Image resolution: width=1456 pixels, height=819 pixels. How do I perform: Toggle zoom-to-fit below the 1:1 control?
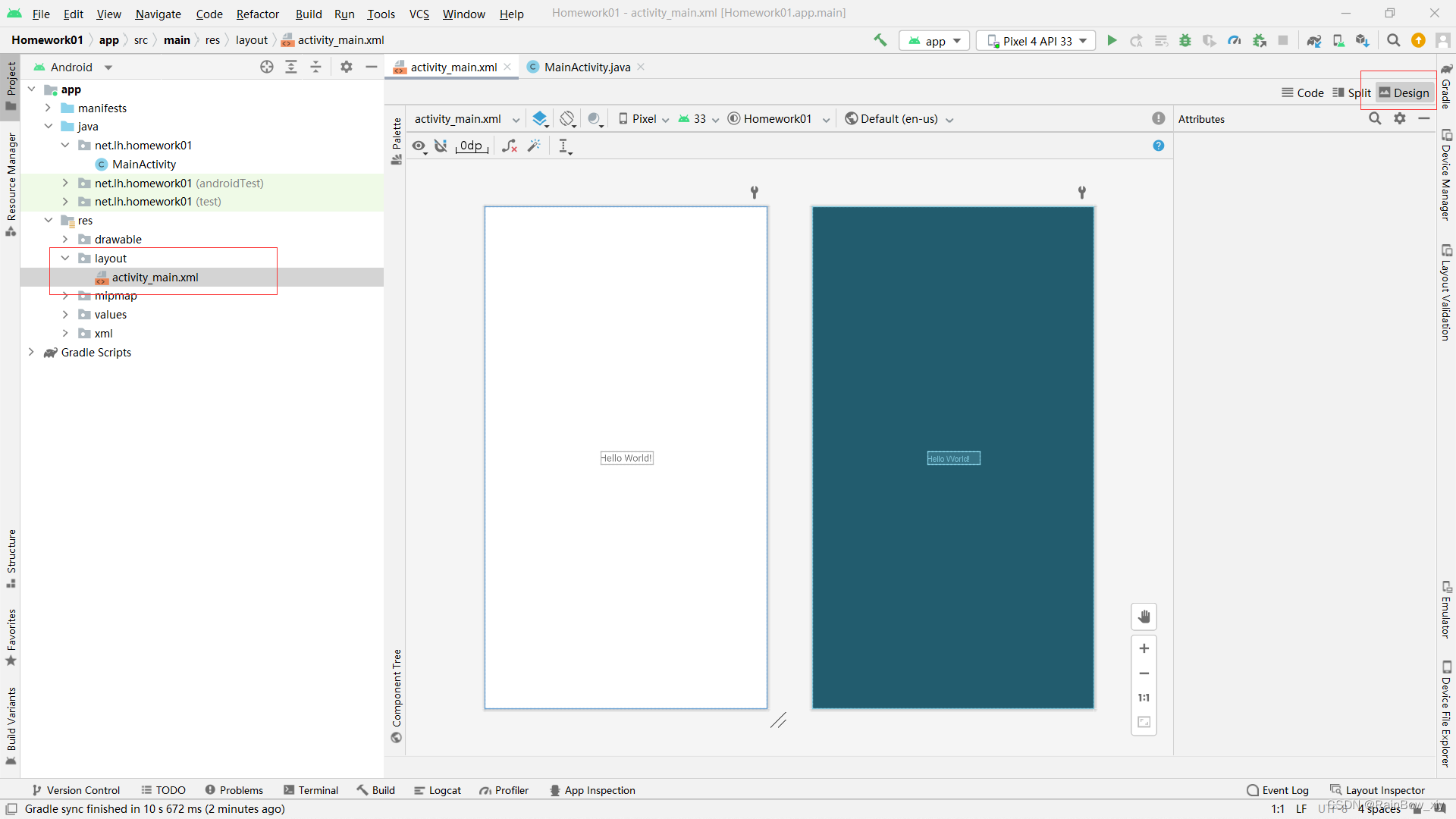pyautogui.click(x=1144, y=722)
